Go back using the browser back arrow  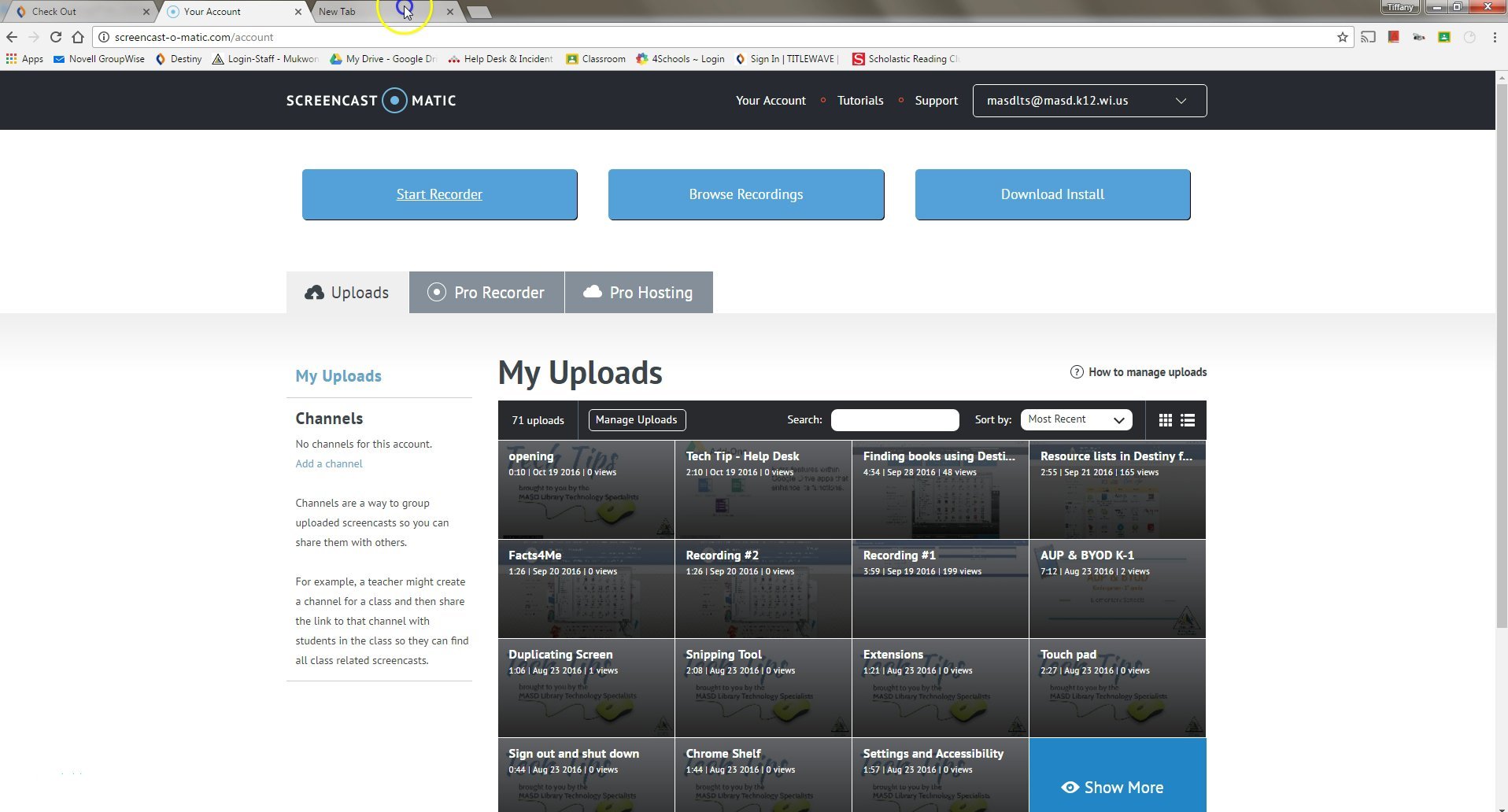click(x=12, y=37)
